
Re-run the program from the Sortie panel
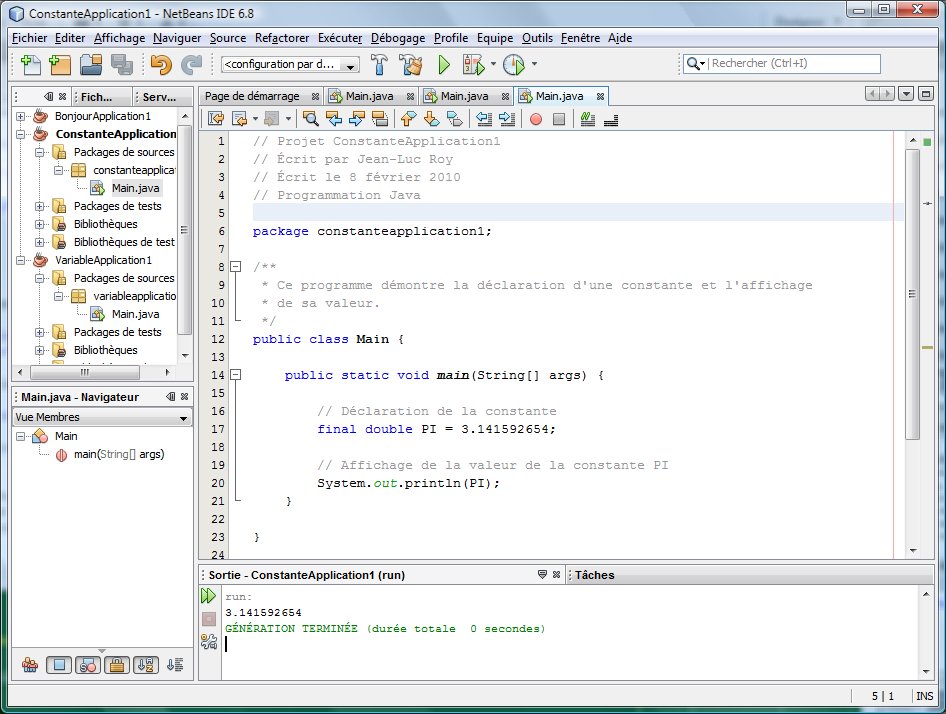click(x=208, y=596)
